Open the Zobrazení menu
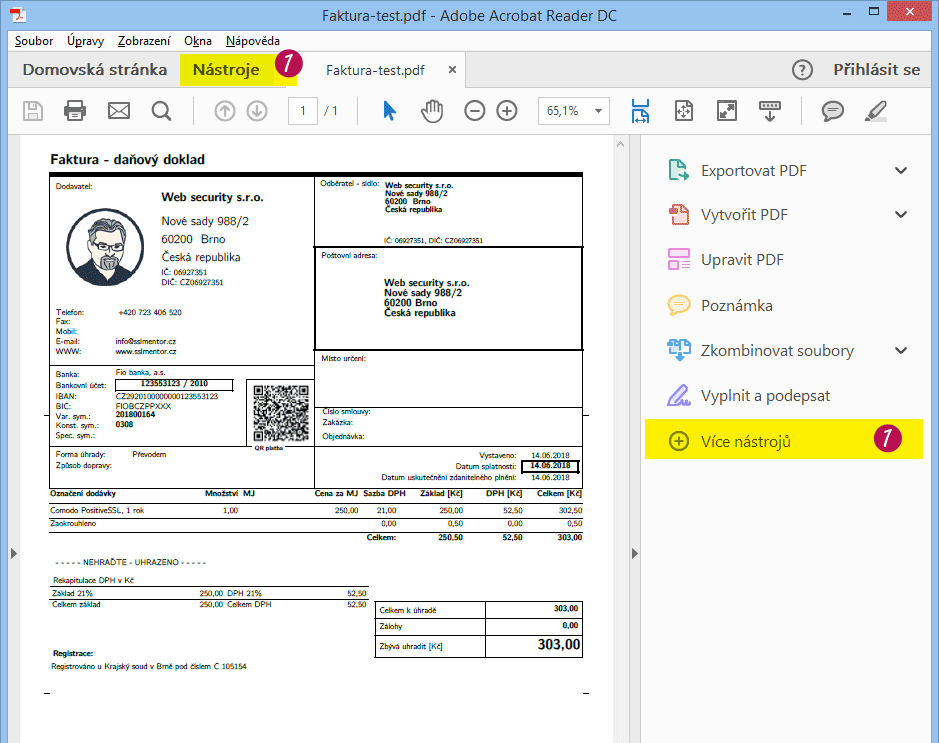This screenshot has height=743, width=939. (144, 41)
